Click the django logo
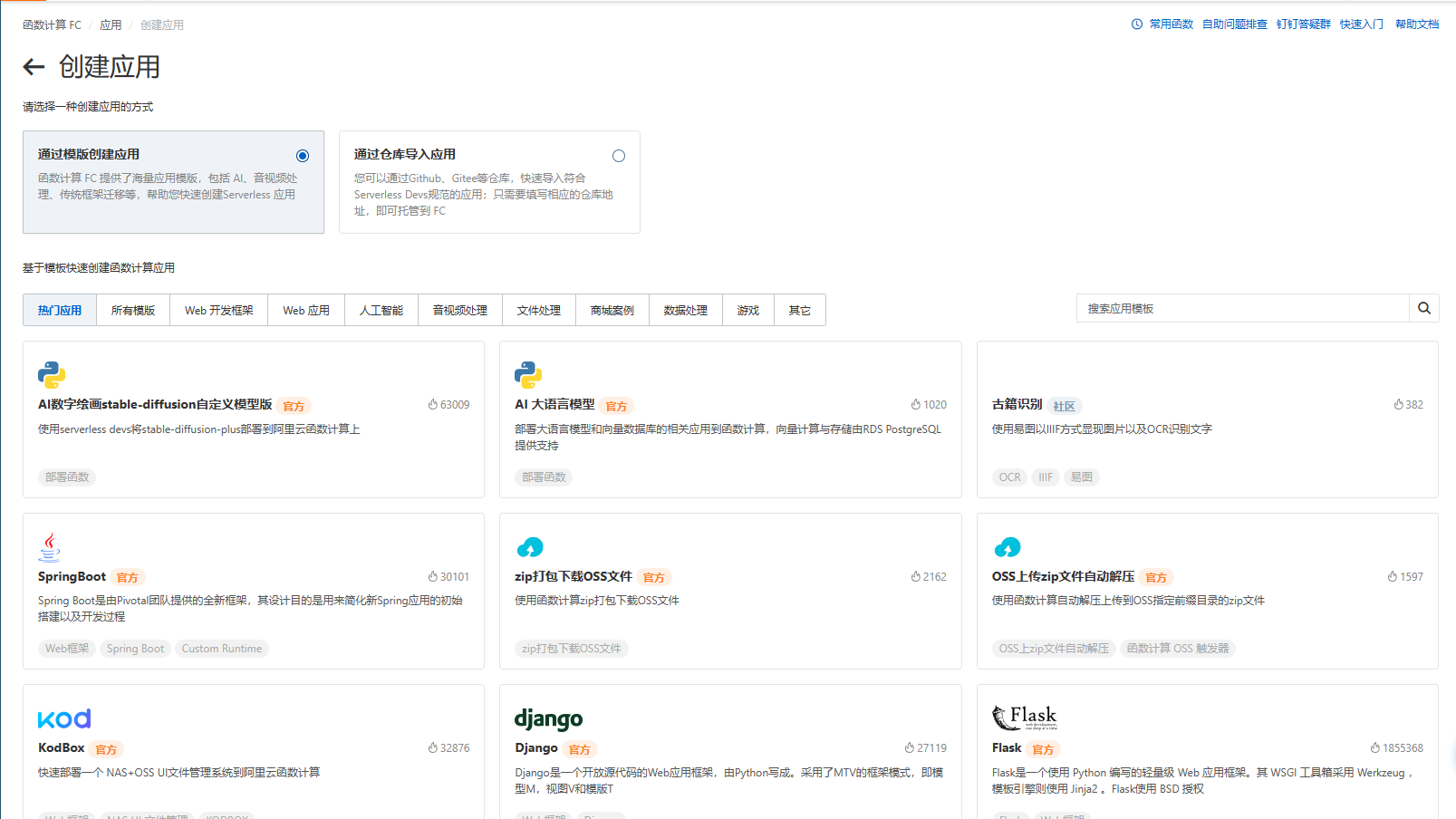The width and height of the screenshot is (1456, 819). [x=549, y=719]
